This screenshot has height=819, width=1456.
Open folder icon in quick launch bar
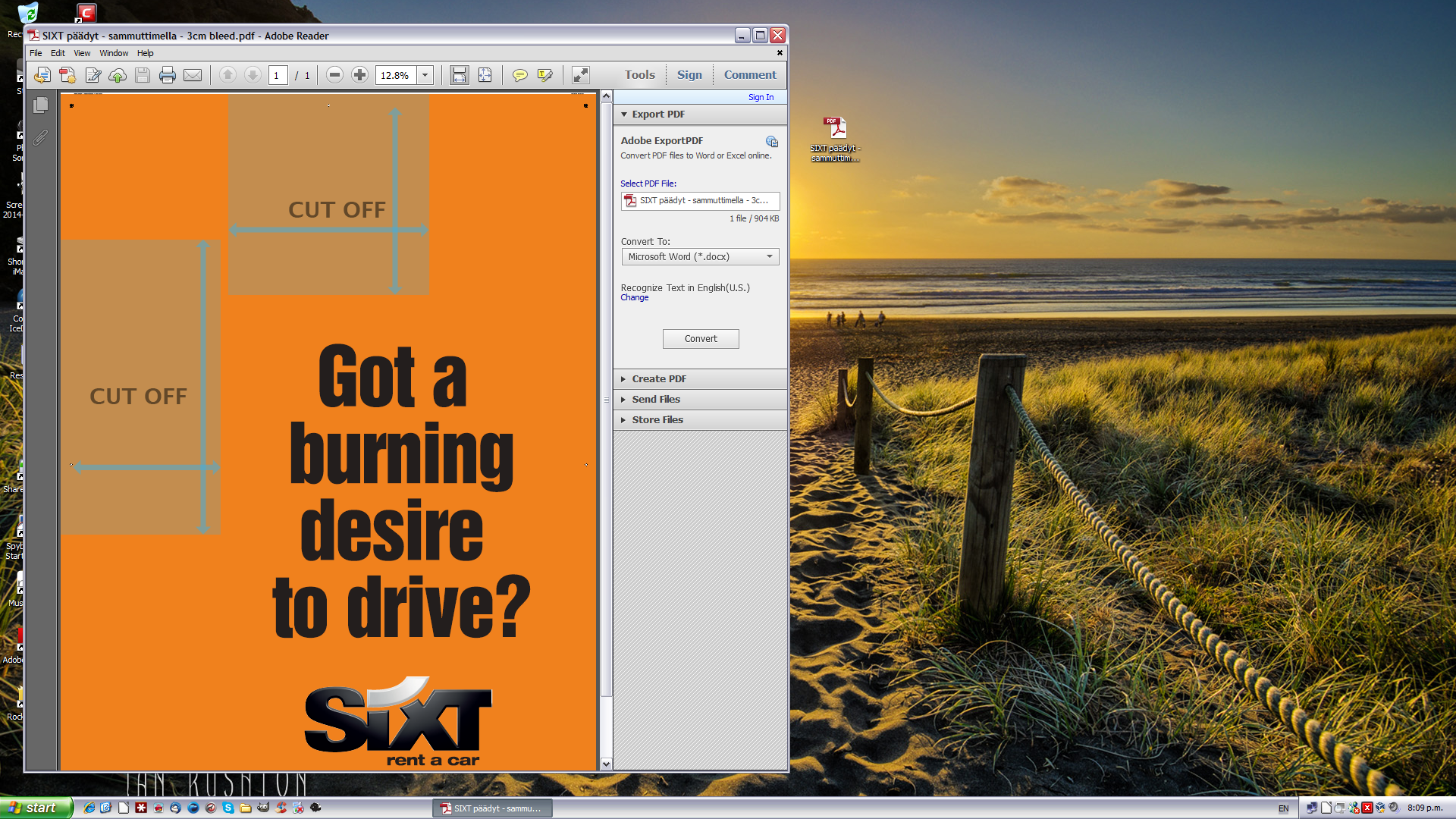click(x=246, y=808)
